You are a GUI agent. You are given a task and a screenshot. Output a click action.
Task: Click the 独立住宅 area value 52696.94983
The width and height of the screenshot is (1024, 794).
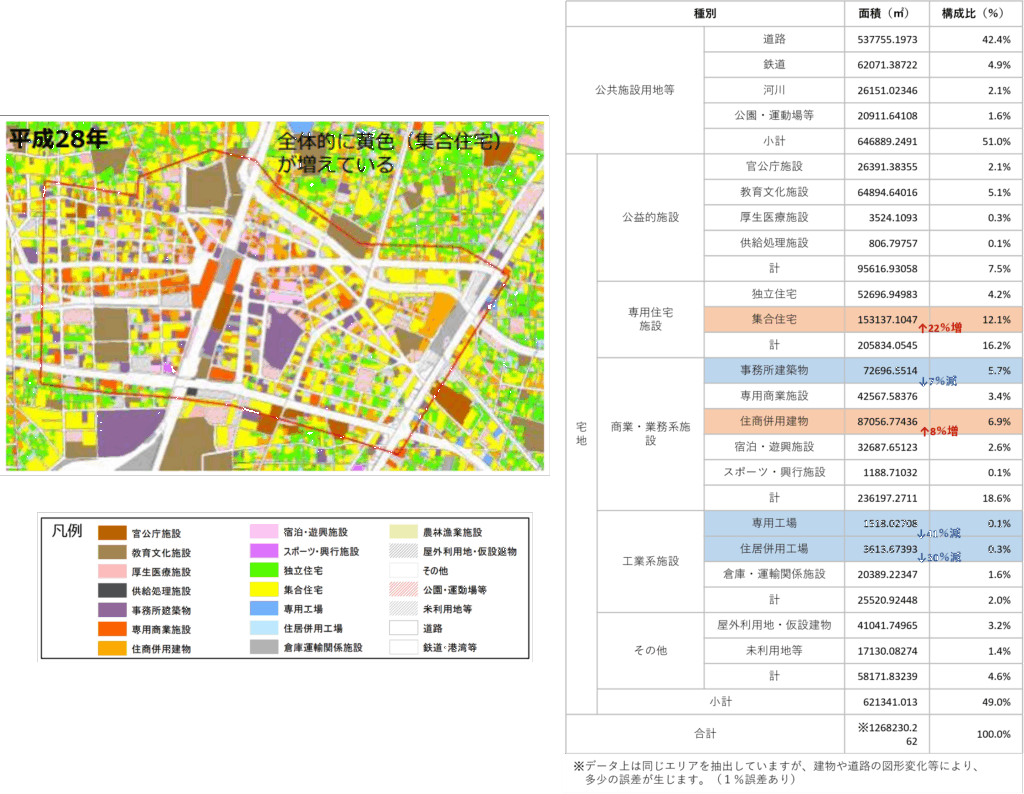[887, 294]
